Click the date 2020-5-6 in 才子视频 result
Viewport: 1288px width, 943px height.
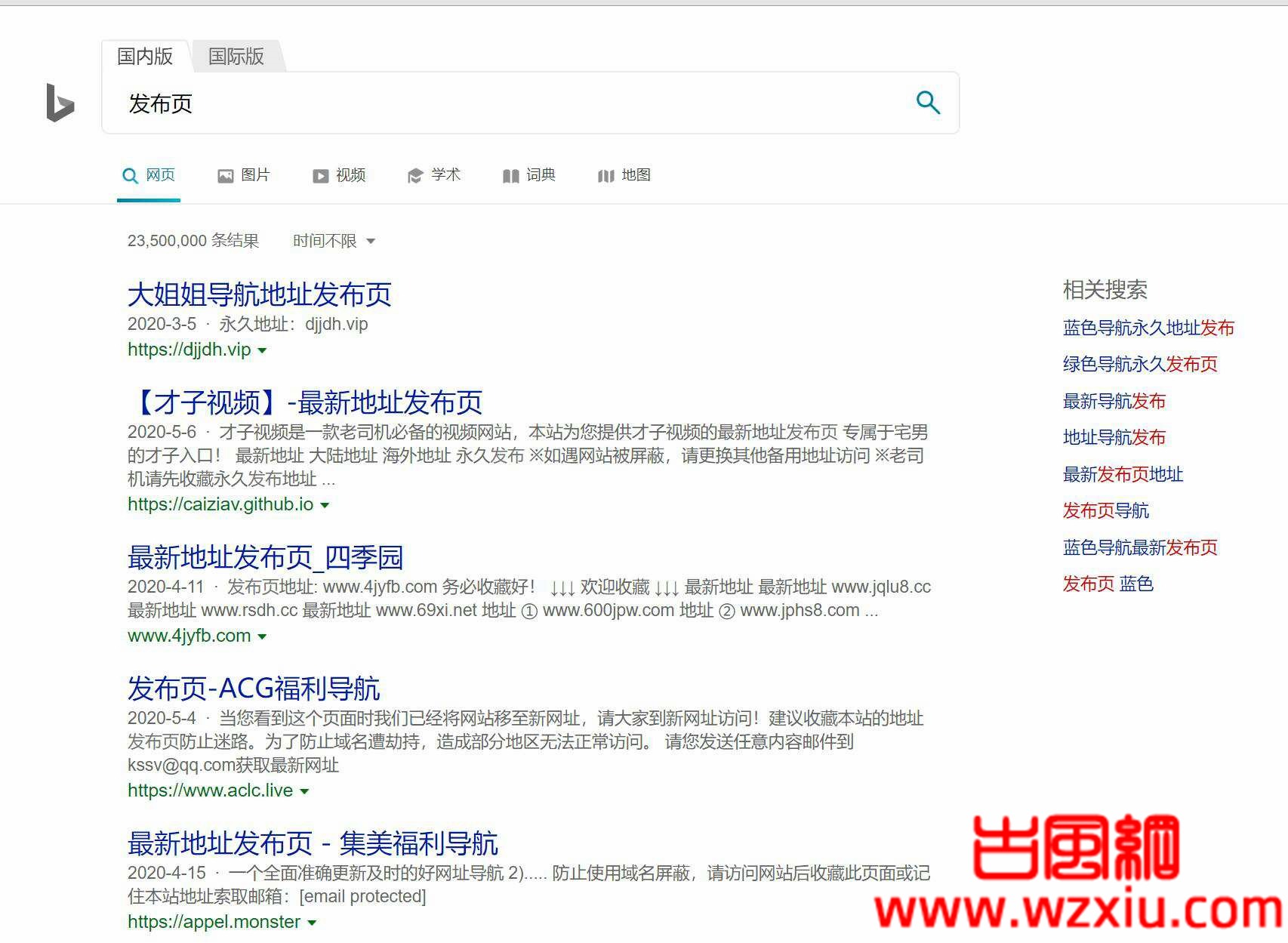[162, 432]
